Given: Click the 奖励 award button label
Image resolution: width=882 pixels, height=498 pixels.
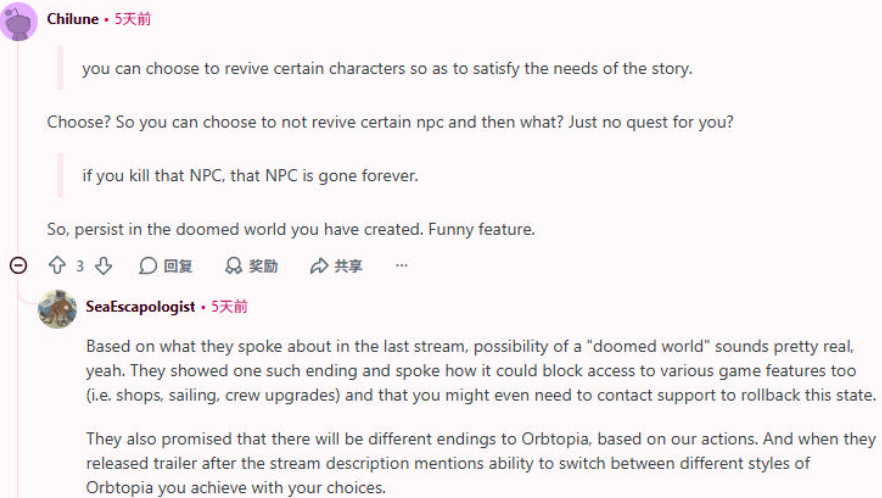Looking at the screenshot, I should tap(263, 266).
